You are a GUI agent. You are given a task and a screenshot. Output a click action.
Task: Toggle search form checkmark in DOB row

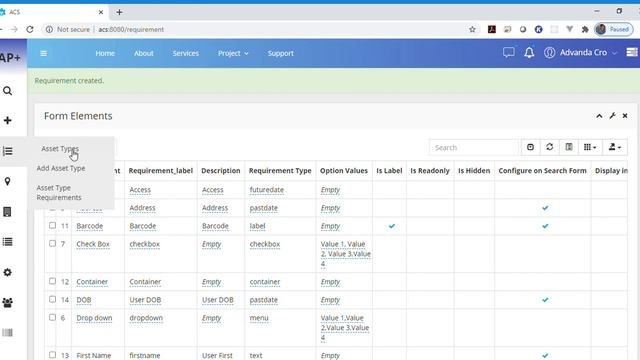tap(545, 300)
